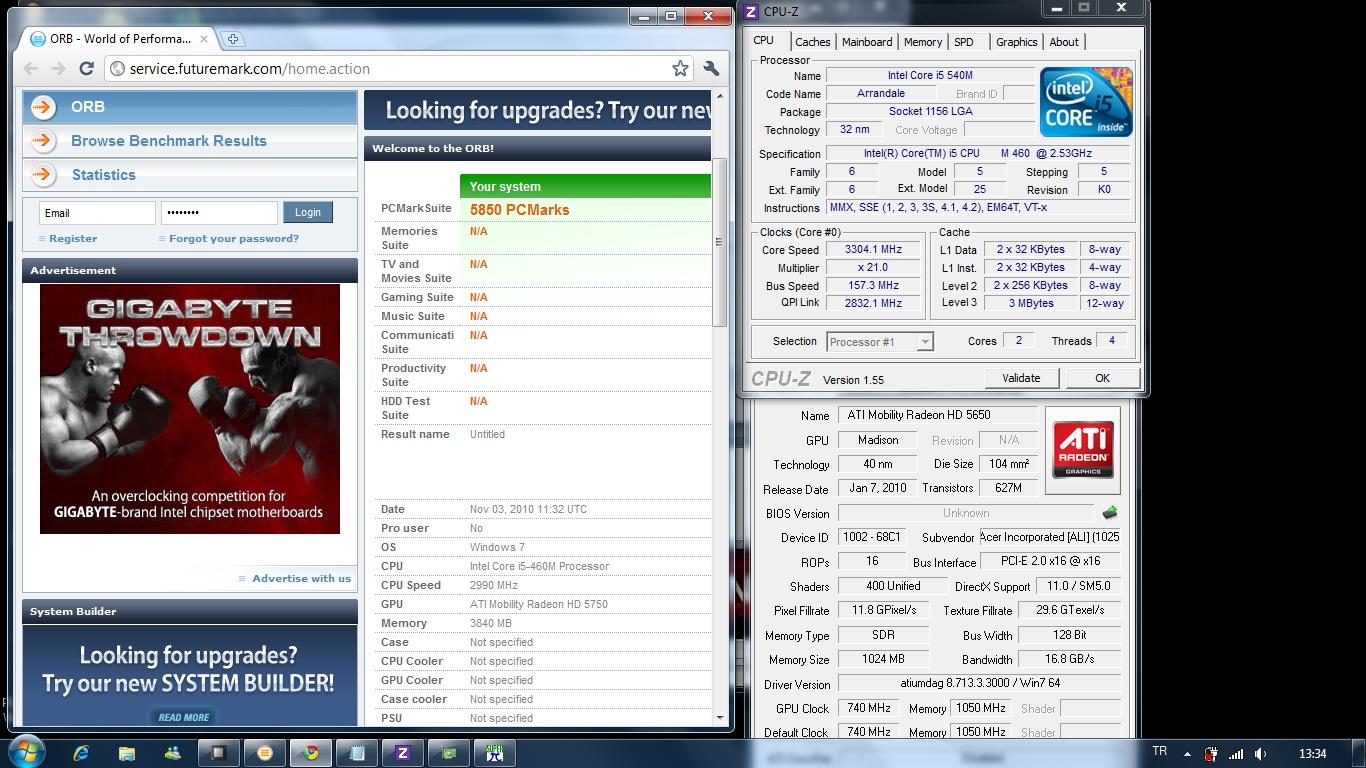Image resolution: width=1366 pixels, height=768 pixels.
Task: Click the Intel Core i5 logo in CPU-Z
Action: pos(1086,102)
